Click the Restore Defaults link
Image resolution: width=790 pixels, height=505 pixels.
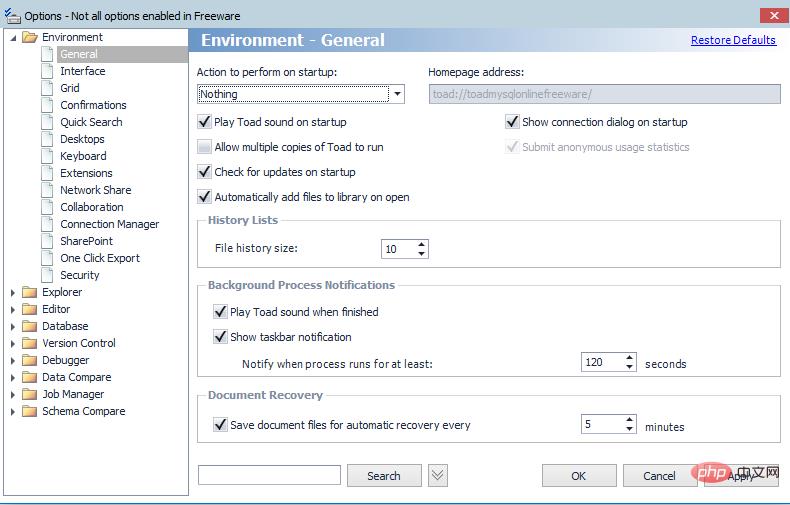point(733,40)
